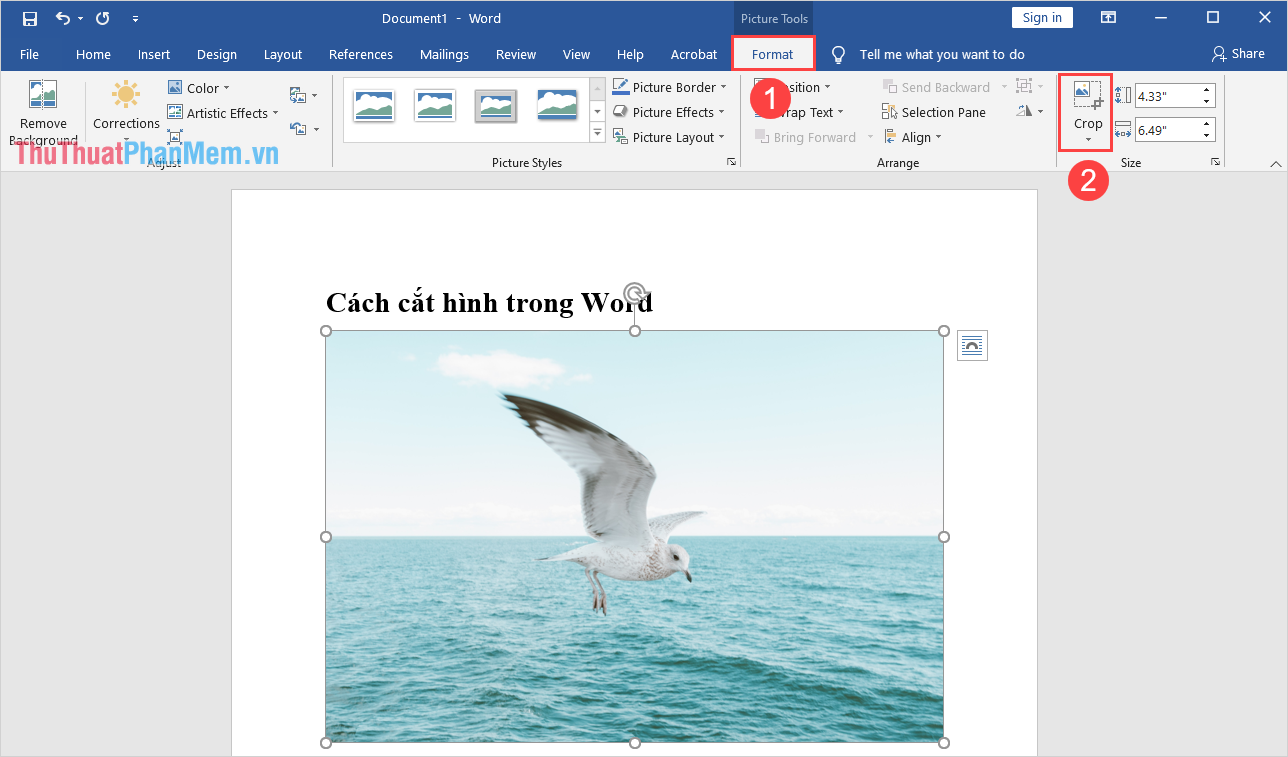1288x757 pixels.
Task: Open the Picture Effects dropdown
Action: click(x=668, y=112)
